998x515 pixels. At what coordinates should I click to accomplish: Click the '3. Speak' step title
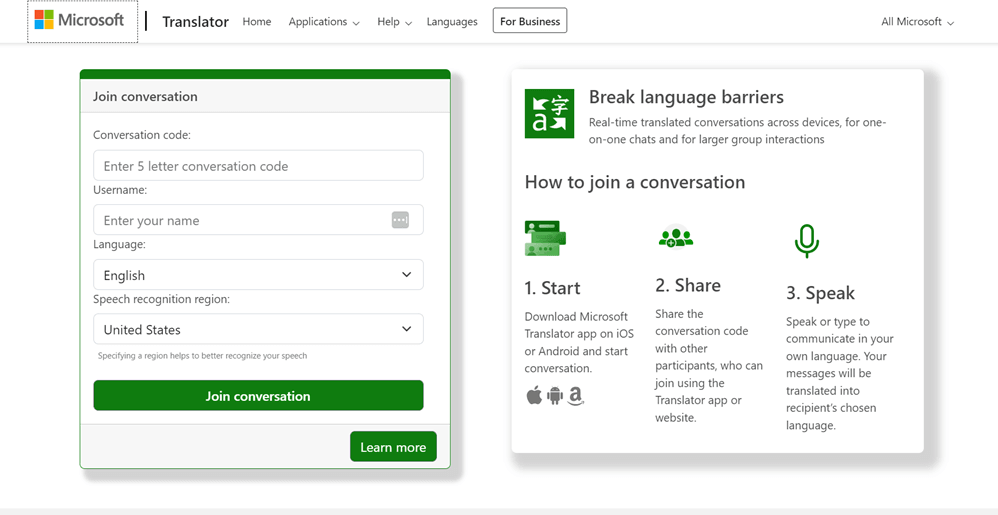[x=820, y=293]
